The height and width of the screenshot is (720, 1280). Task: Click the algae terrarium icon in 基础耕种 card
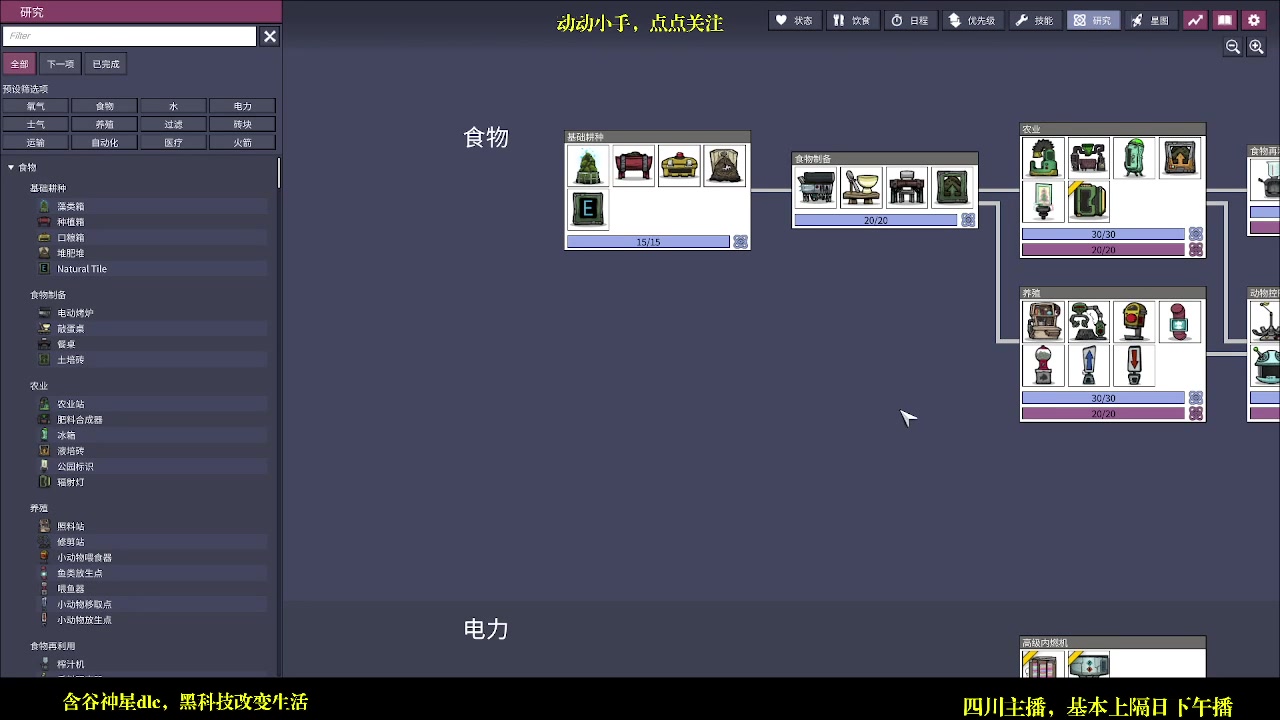(588, 166)
